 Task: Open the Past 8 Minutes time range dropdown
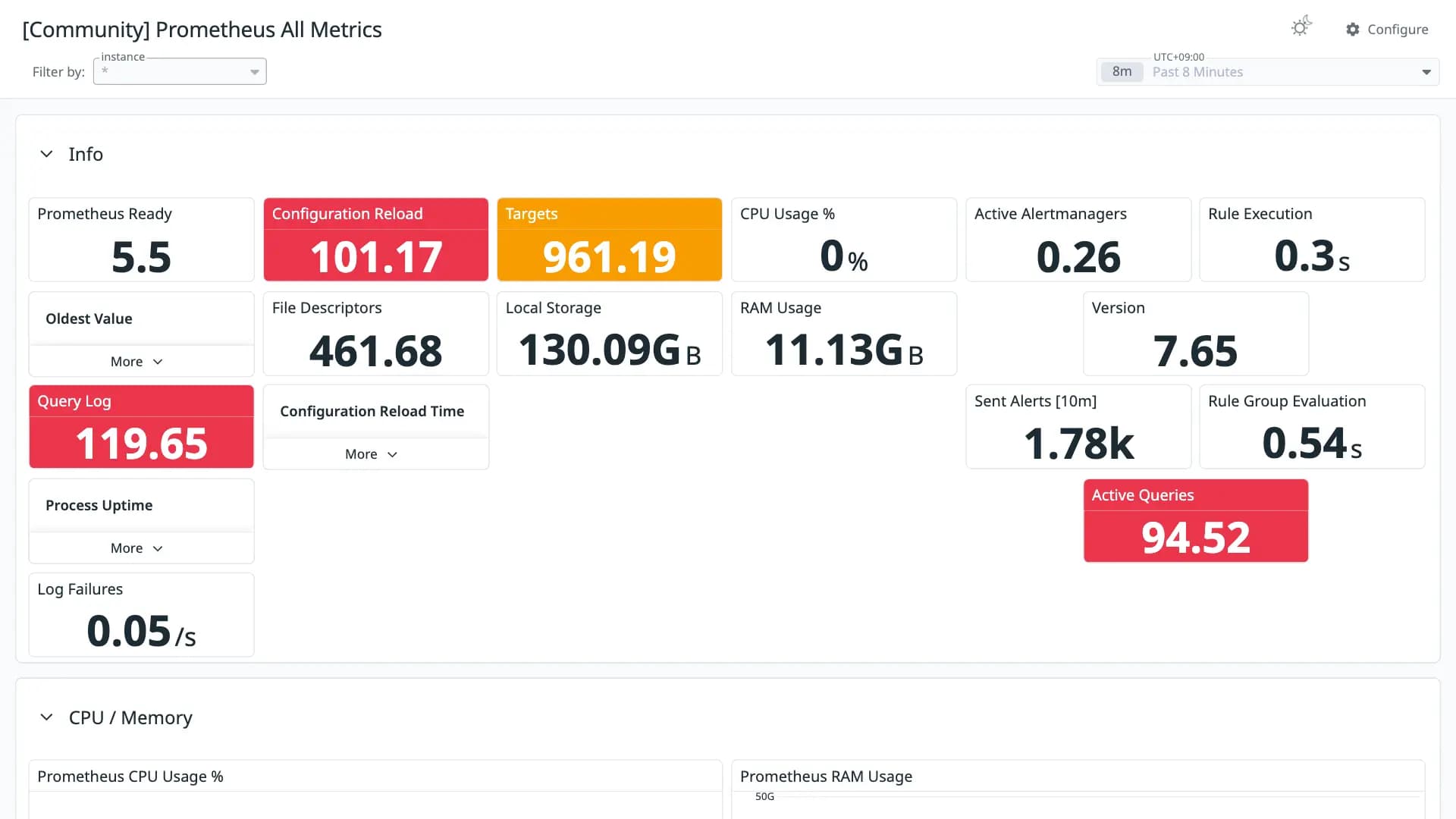(x=1268, y=72)
